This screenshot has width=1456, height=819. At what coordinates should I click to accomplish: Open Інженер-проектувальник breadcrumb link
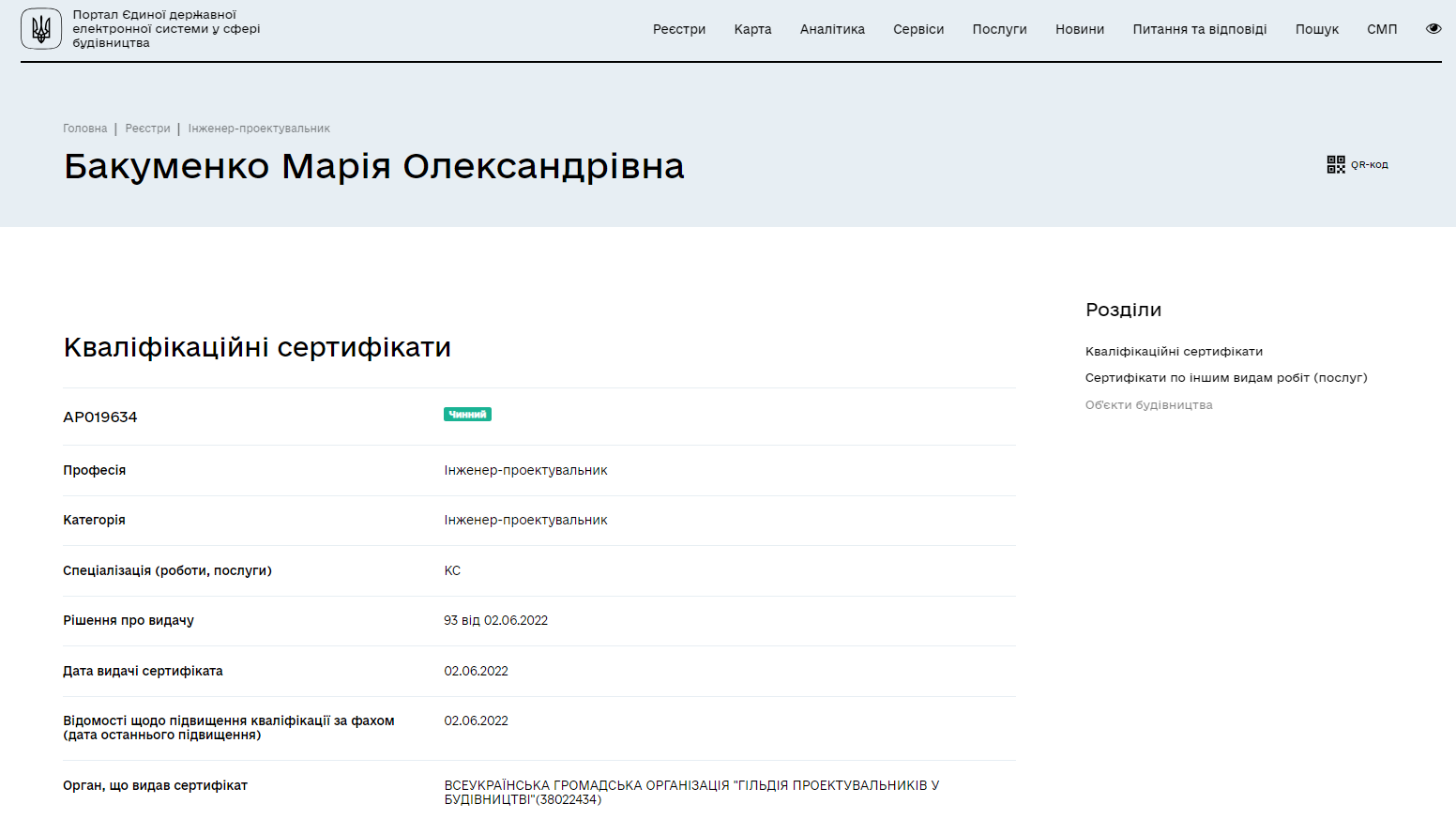(259, 129)
